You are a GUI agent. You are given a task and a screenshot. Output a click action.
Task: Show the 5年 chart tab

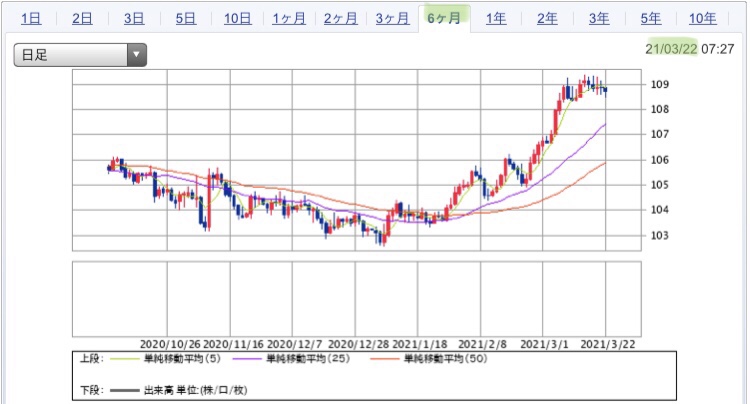coord(650,18)
